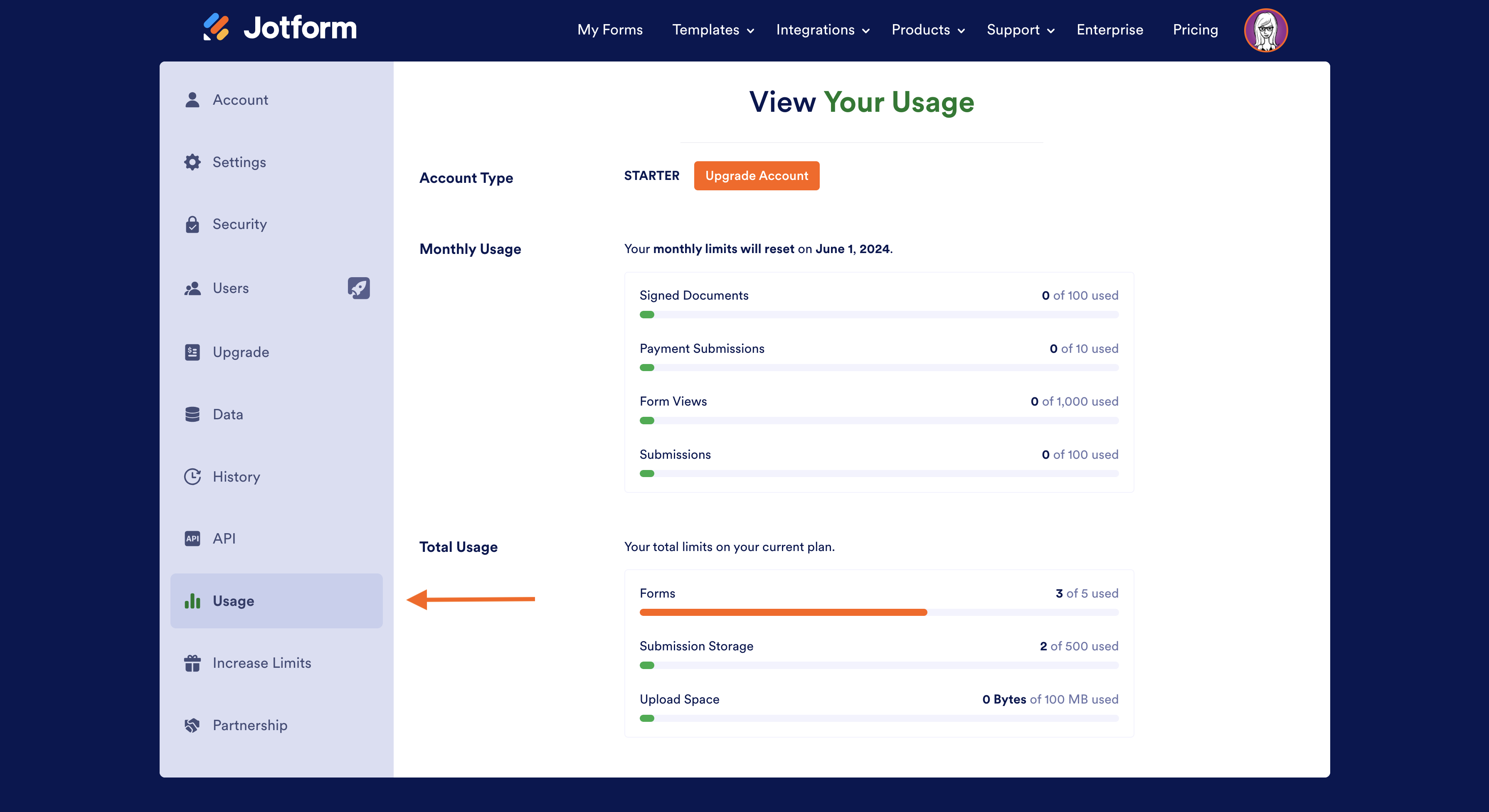Select the Account person icon in sidebar
The width and height of the screenshot is (1489, 812).
pos(192,99)
